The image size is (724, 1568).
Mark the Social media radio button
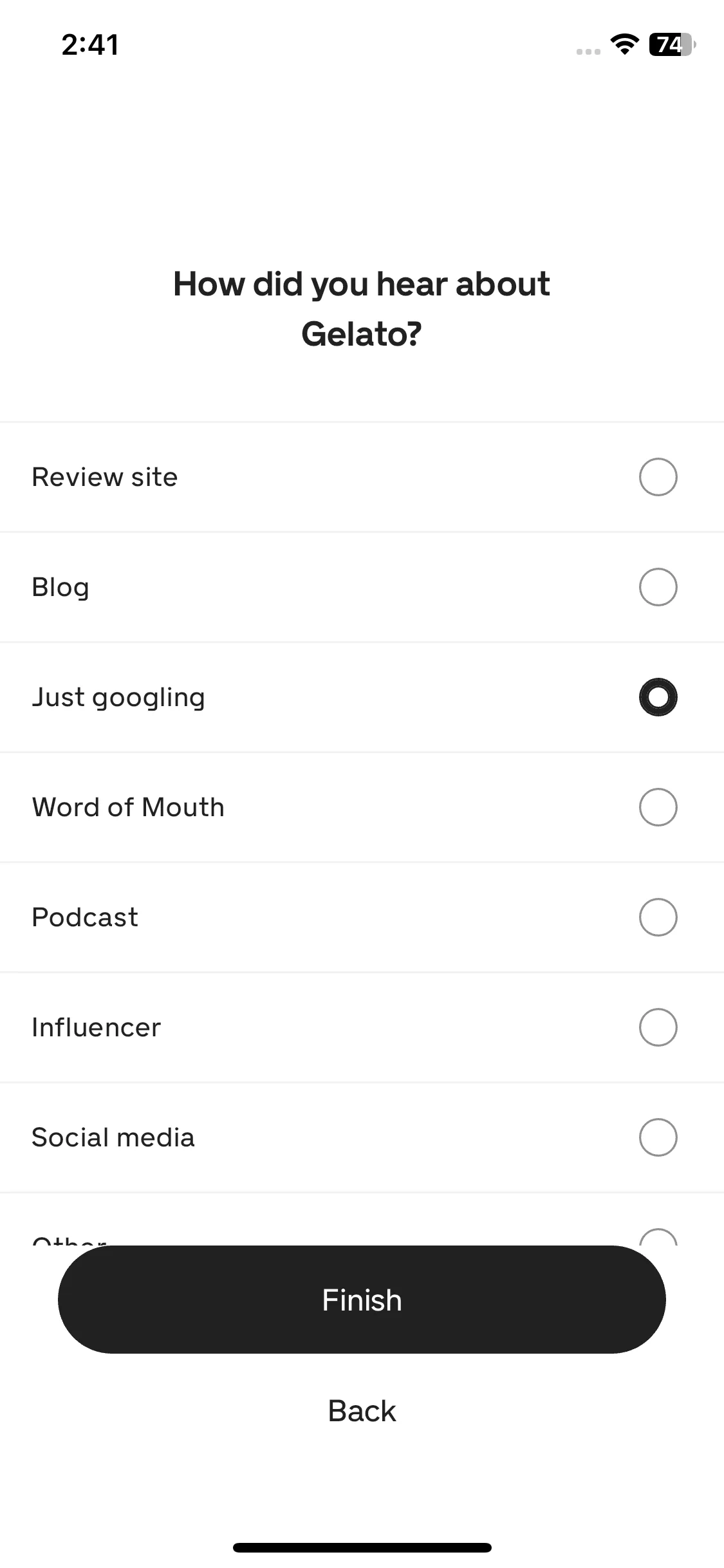658,1137
